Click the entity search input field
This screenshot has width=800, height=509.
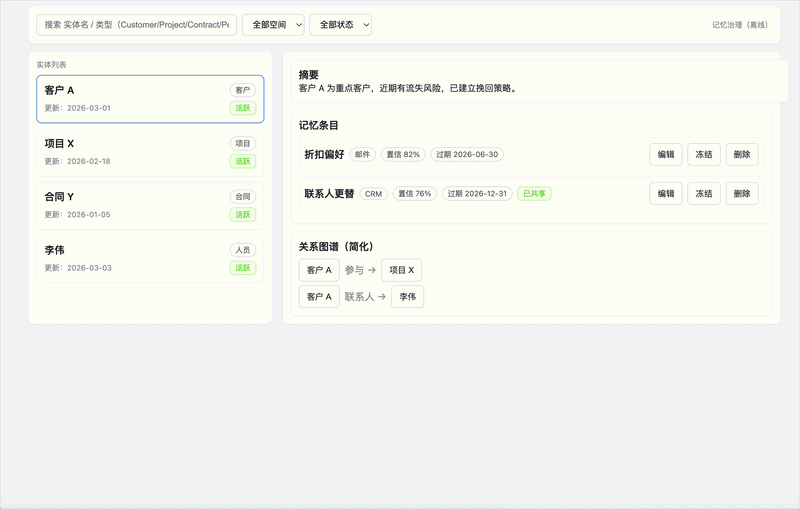tap(136, 25)
